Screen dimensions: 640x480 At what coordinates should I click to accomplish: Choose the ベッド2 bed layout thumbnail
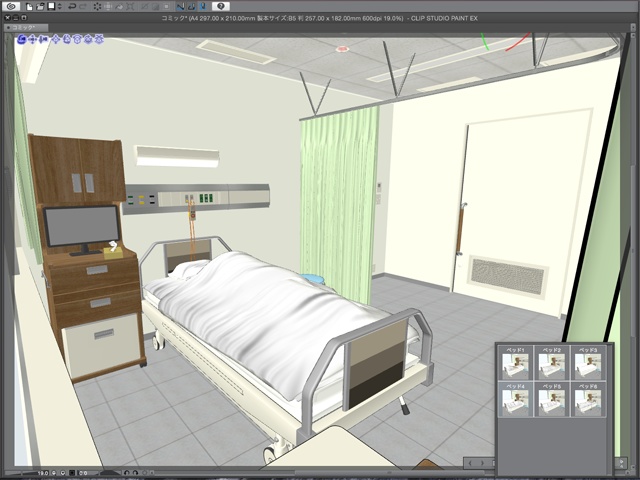click(551, 363)
